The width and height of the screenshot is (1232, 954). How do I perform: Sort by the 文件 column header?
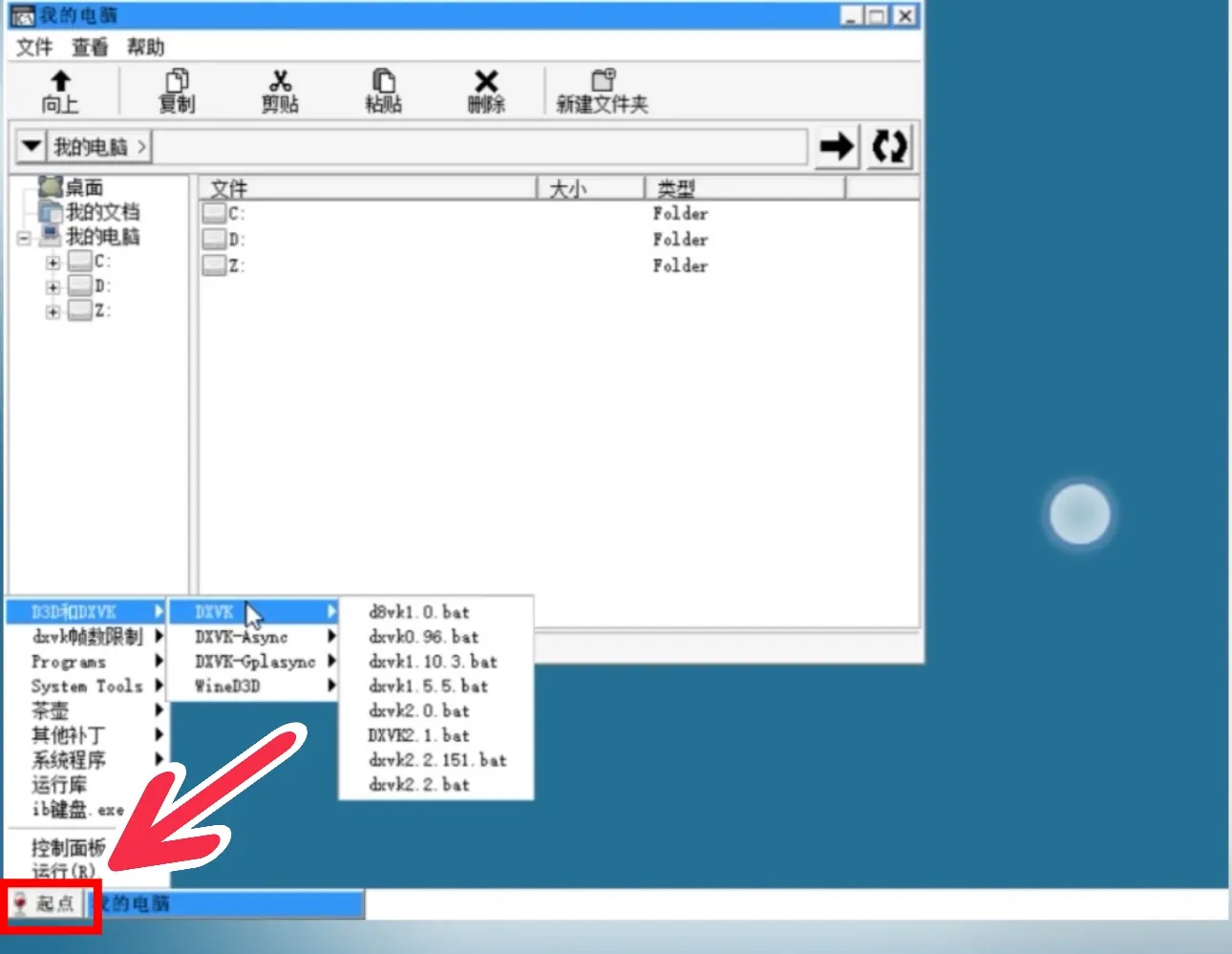coord(368,187)
